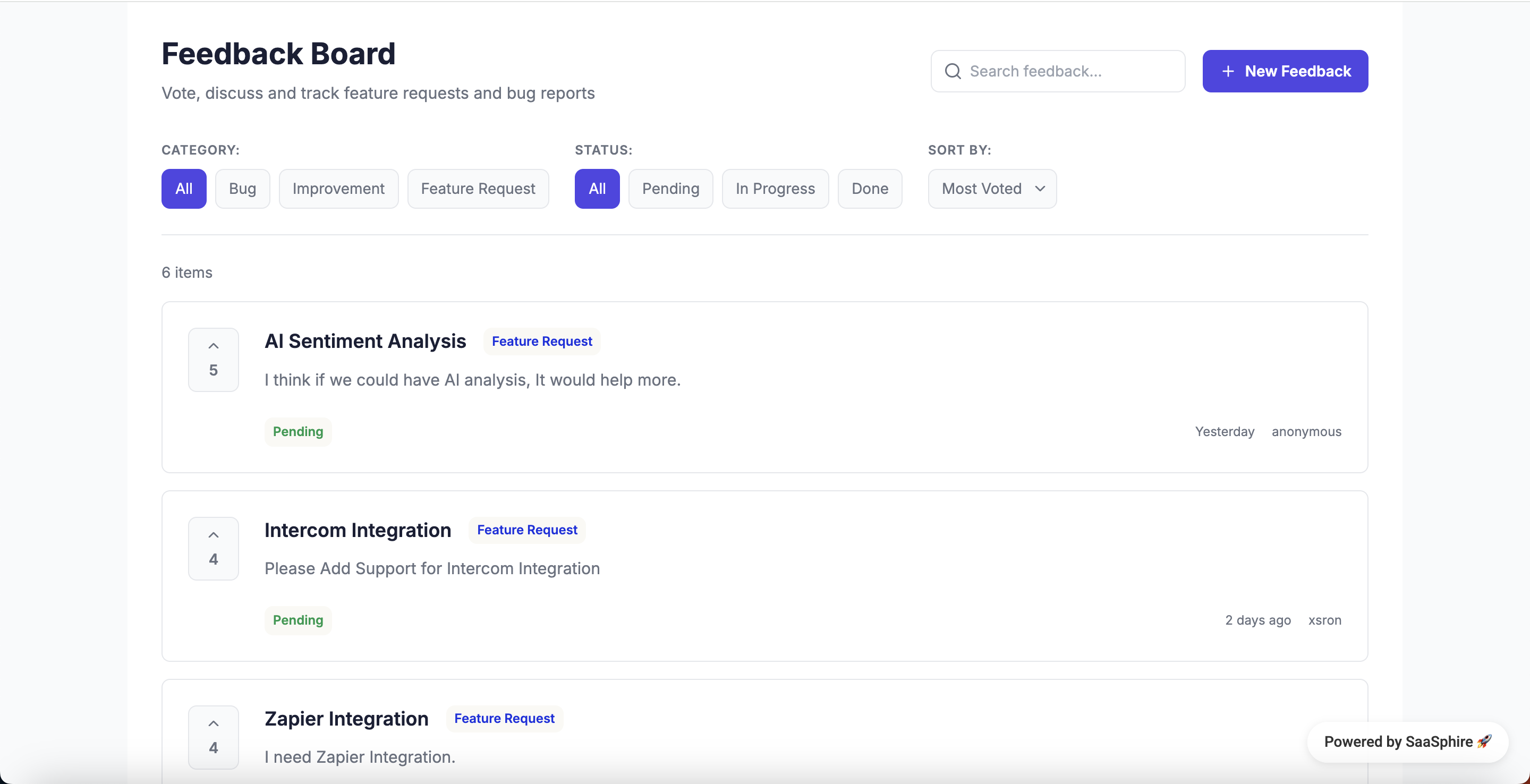Show only In Progress status items

[x=775, y=189]
